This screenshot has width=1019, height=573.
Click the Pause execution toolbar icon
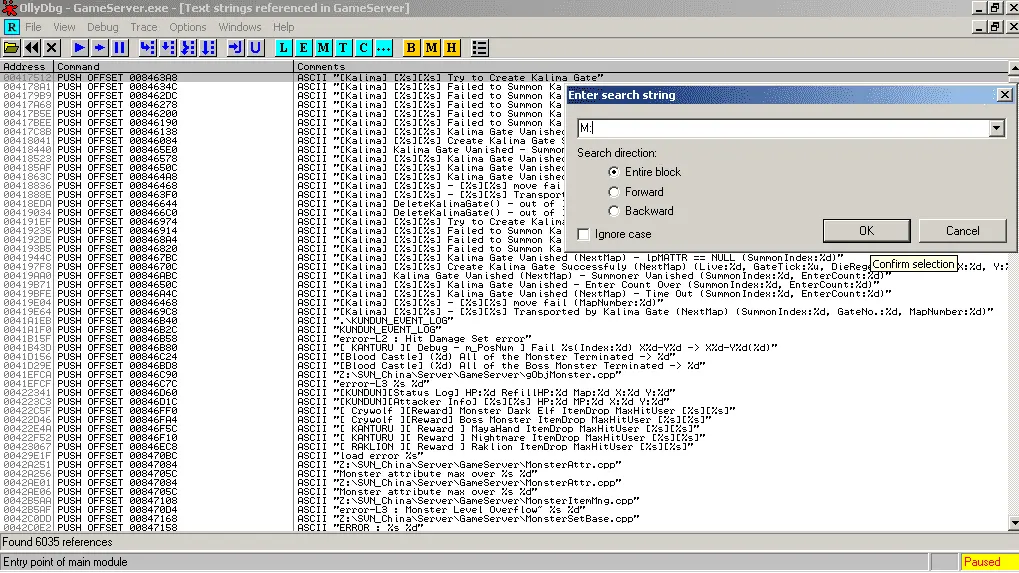coord(120,48)
